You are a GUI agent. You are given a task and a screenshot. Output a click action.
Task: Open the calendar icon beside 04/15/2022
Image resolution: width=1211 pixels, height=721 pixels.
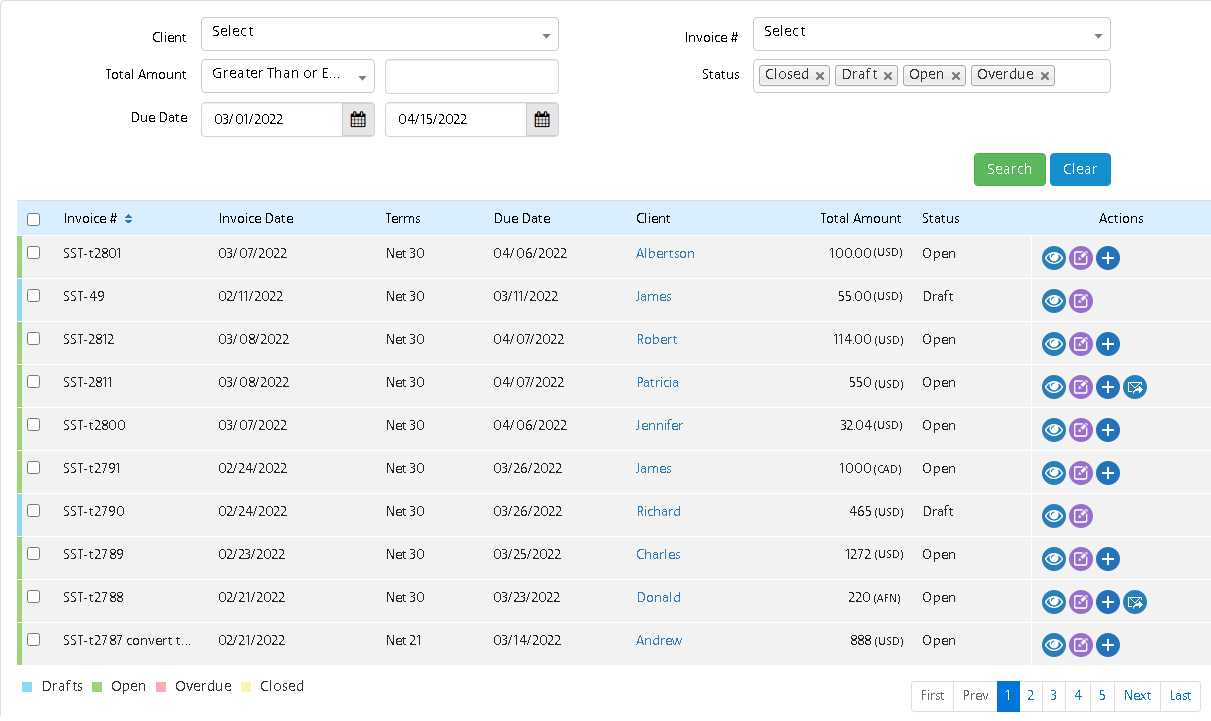coord(542,119)
